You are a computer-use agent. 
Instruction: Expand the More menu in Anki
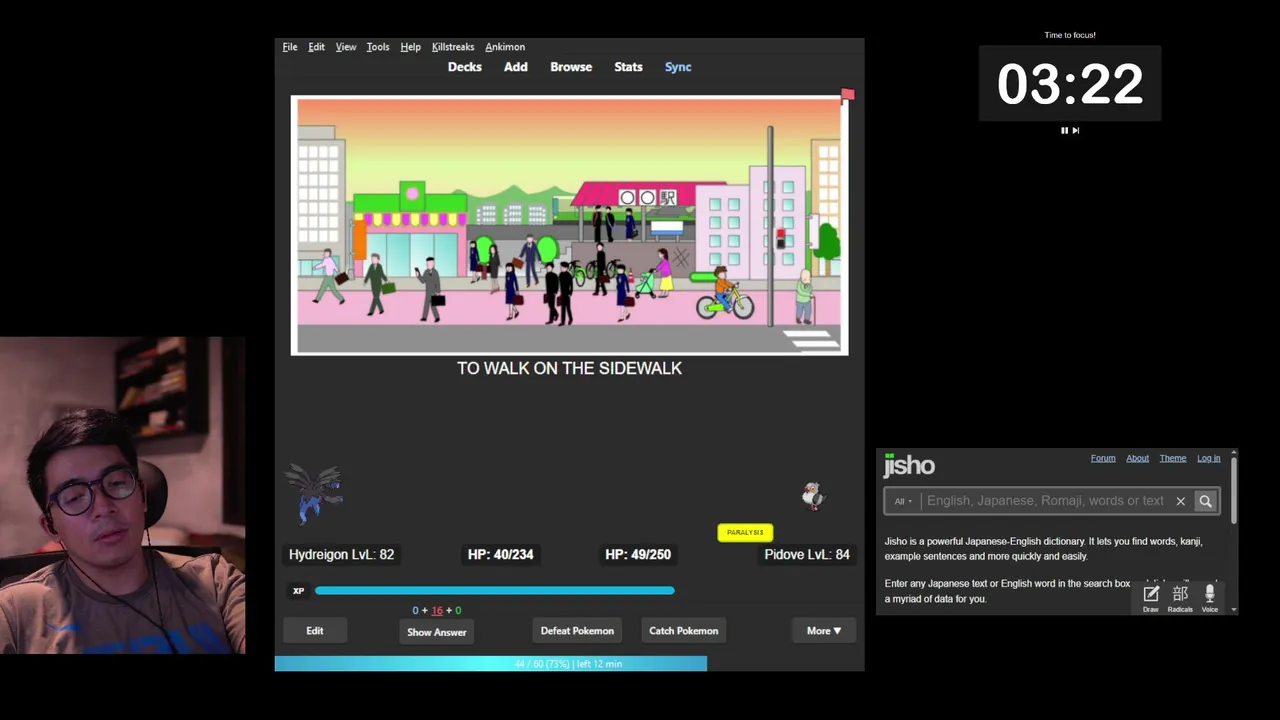click(x=824, y=631)
